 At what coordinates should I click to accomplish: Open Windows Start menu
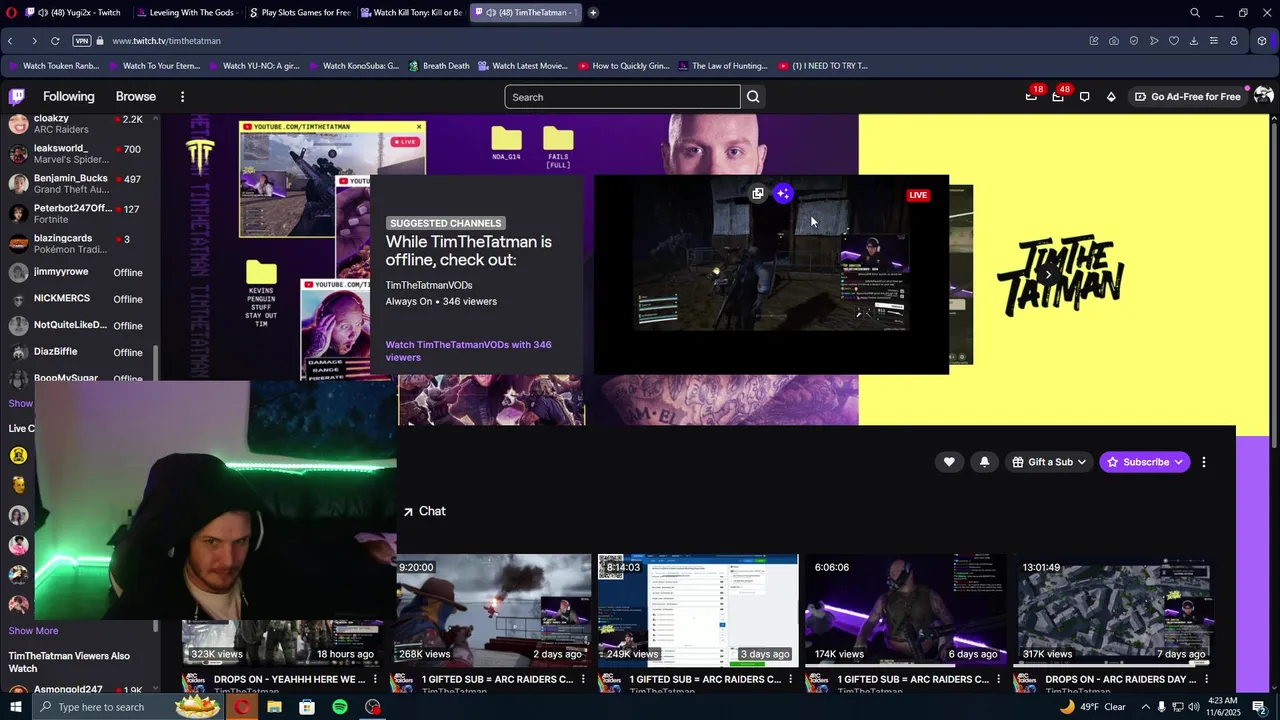coord(15,707)
